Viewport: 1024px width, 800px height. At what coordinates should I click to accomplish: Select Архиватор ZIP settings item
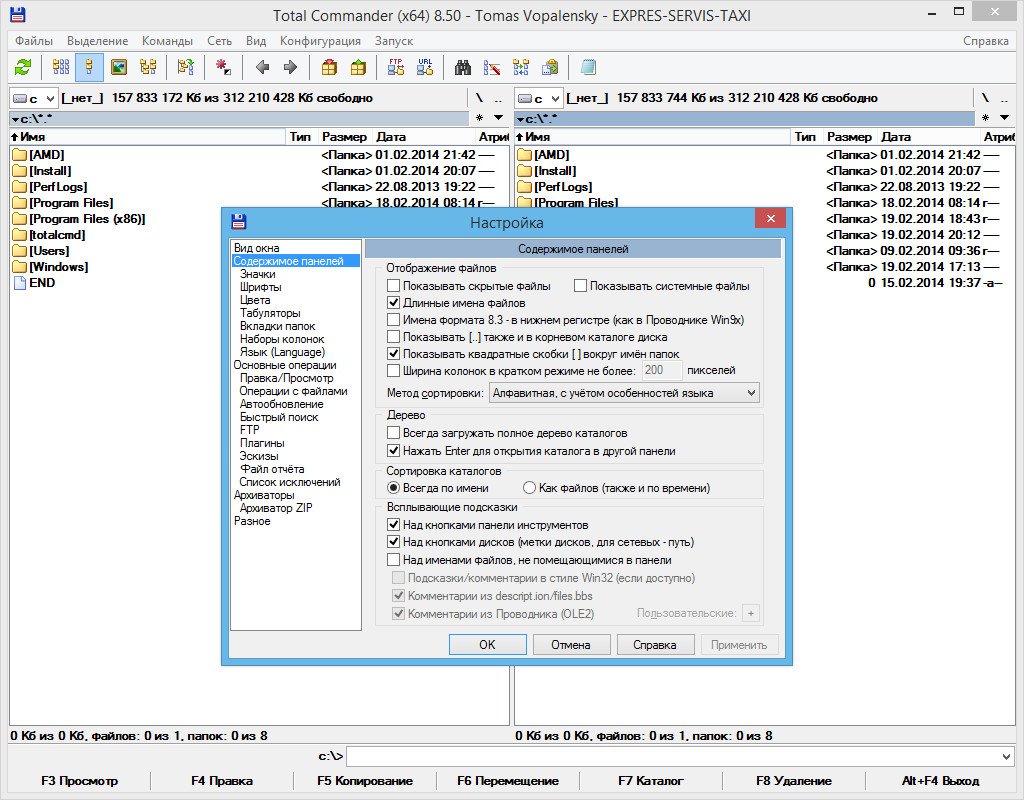pyautogui.click(x=276, y=507)
